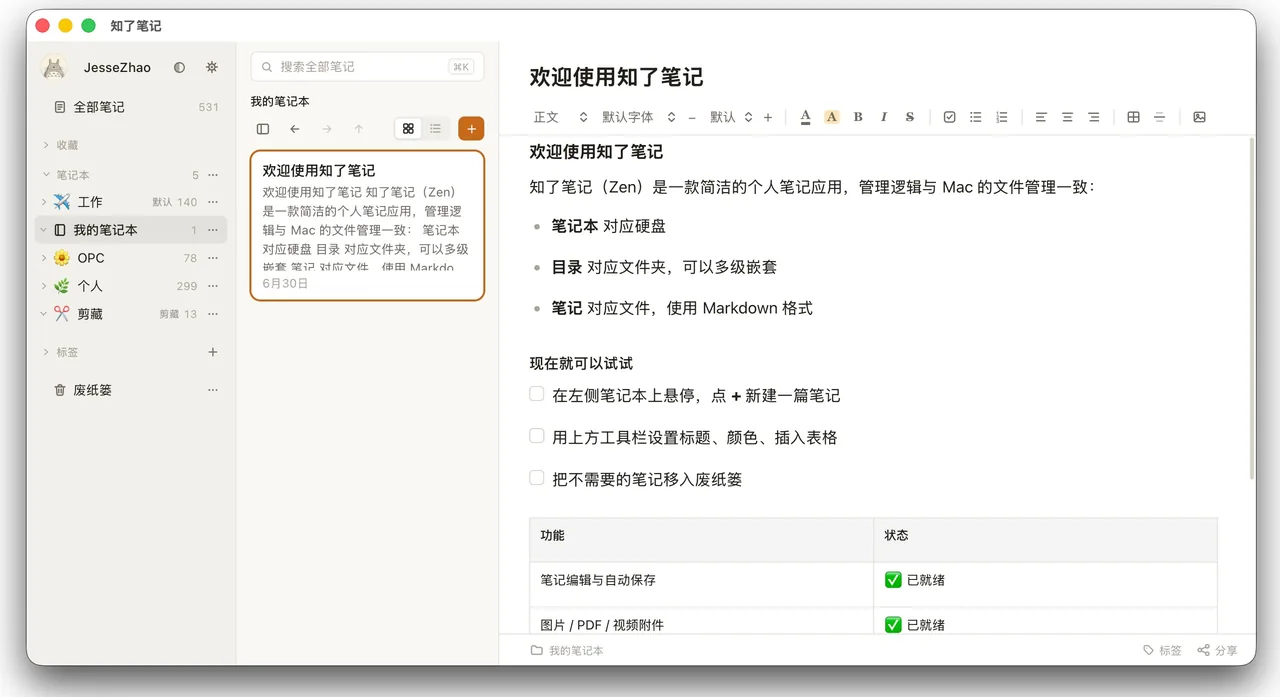Toggle bold formatting

tap(858, 117)
